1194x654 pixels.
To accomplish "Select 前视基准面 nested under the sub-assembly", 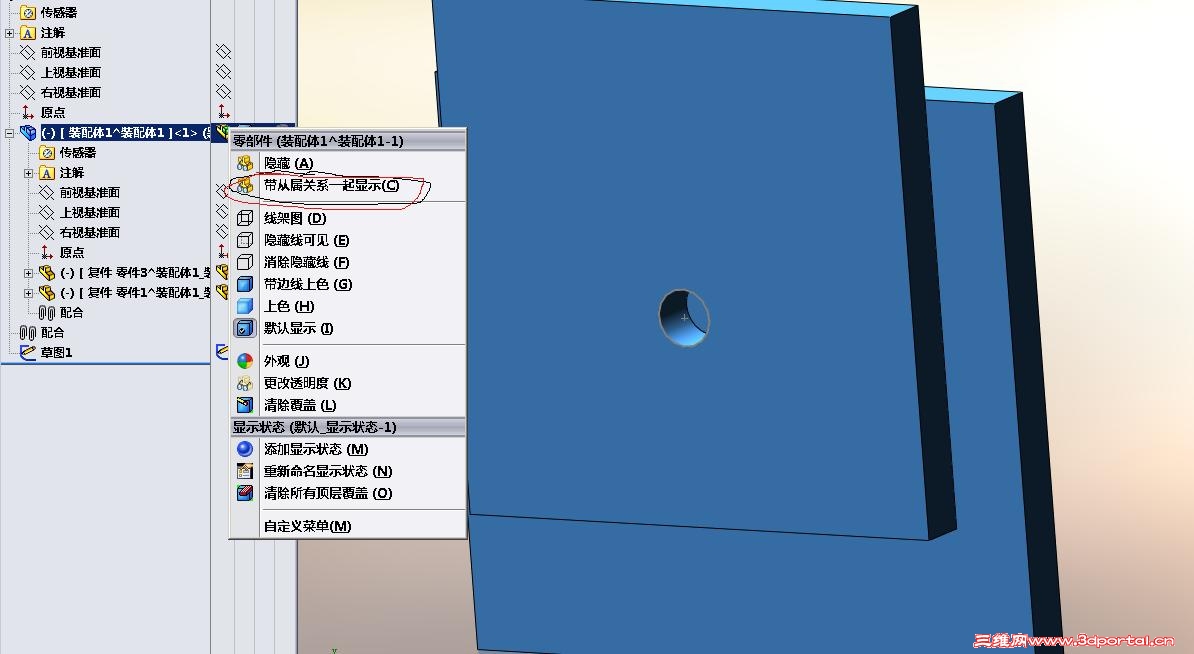I will coord(79,193).
